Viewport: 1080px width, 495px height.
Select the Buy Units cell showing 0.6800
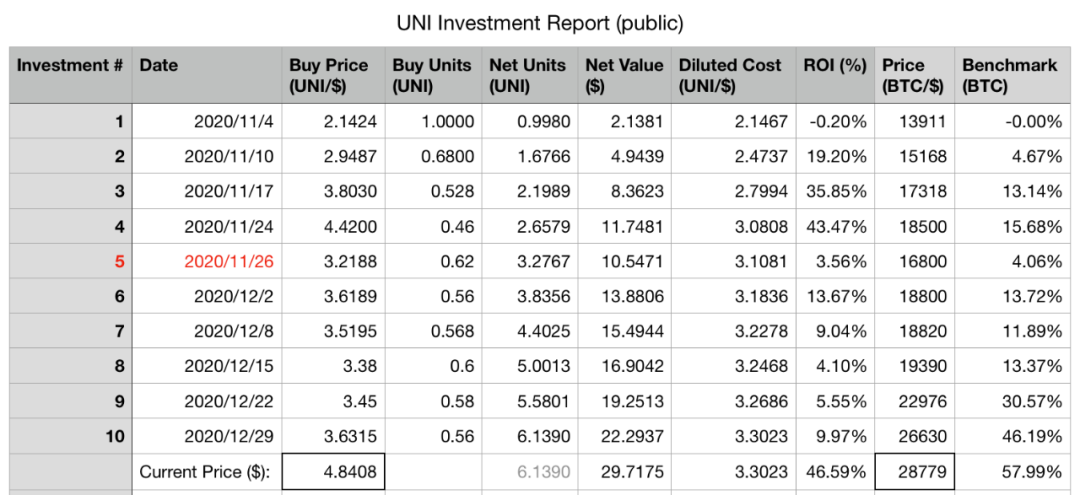tap(432, 157)
